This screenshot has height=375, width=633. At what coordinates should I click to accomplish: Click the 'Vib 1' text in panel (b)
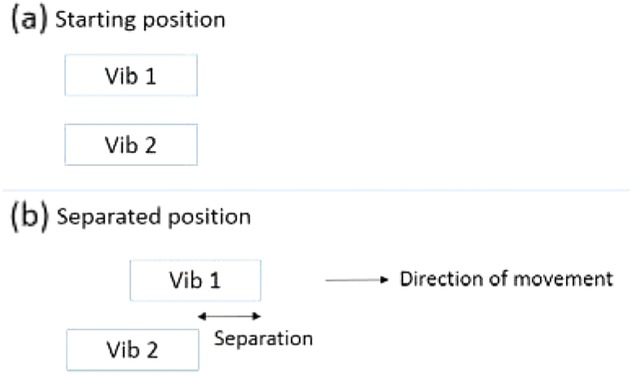(x=195, y=280)
